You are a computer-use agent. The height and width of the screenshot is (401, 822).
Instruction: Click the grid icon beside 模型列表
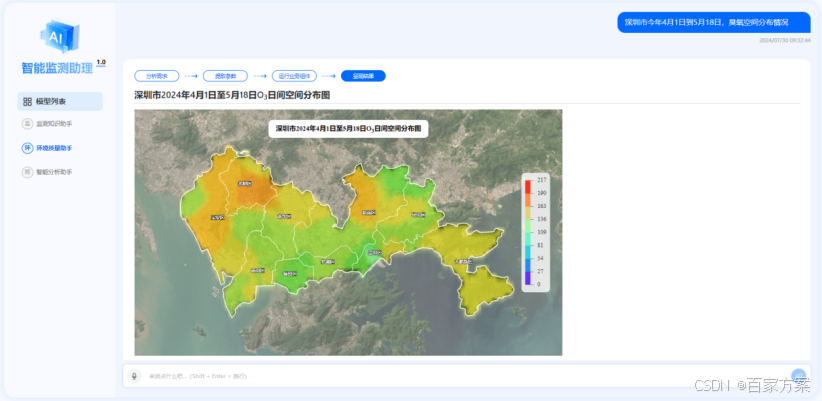click(28, 102)
